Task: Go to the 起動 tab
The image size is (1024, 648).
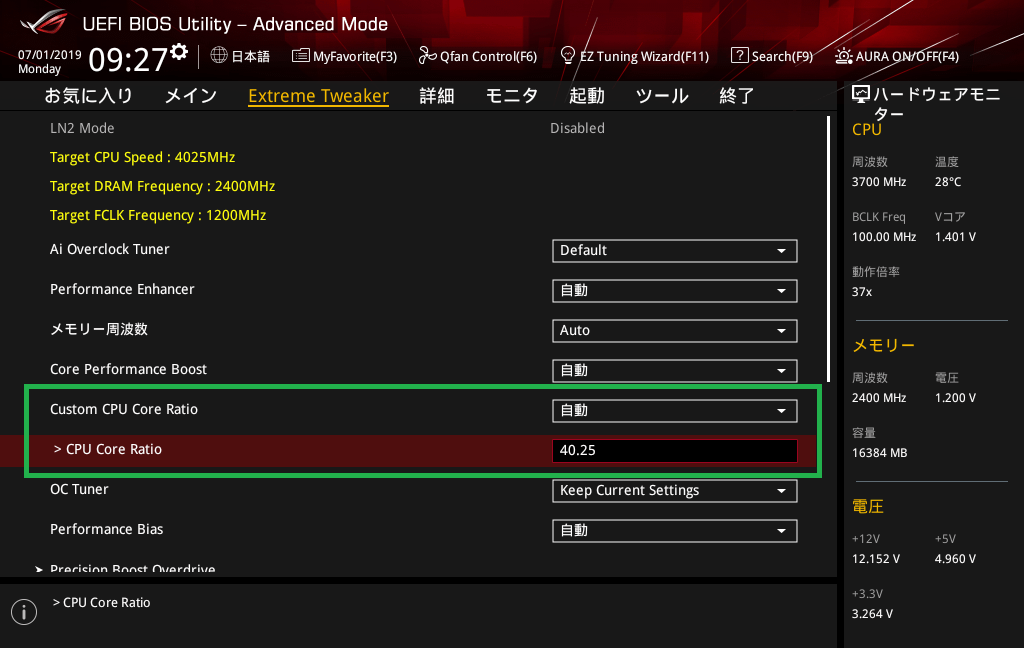Action: pos(586,96)
